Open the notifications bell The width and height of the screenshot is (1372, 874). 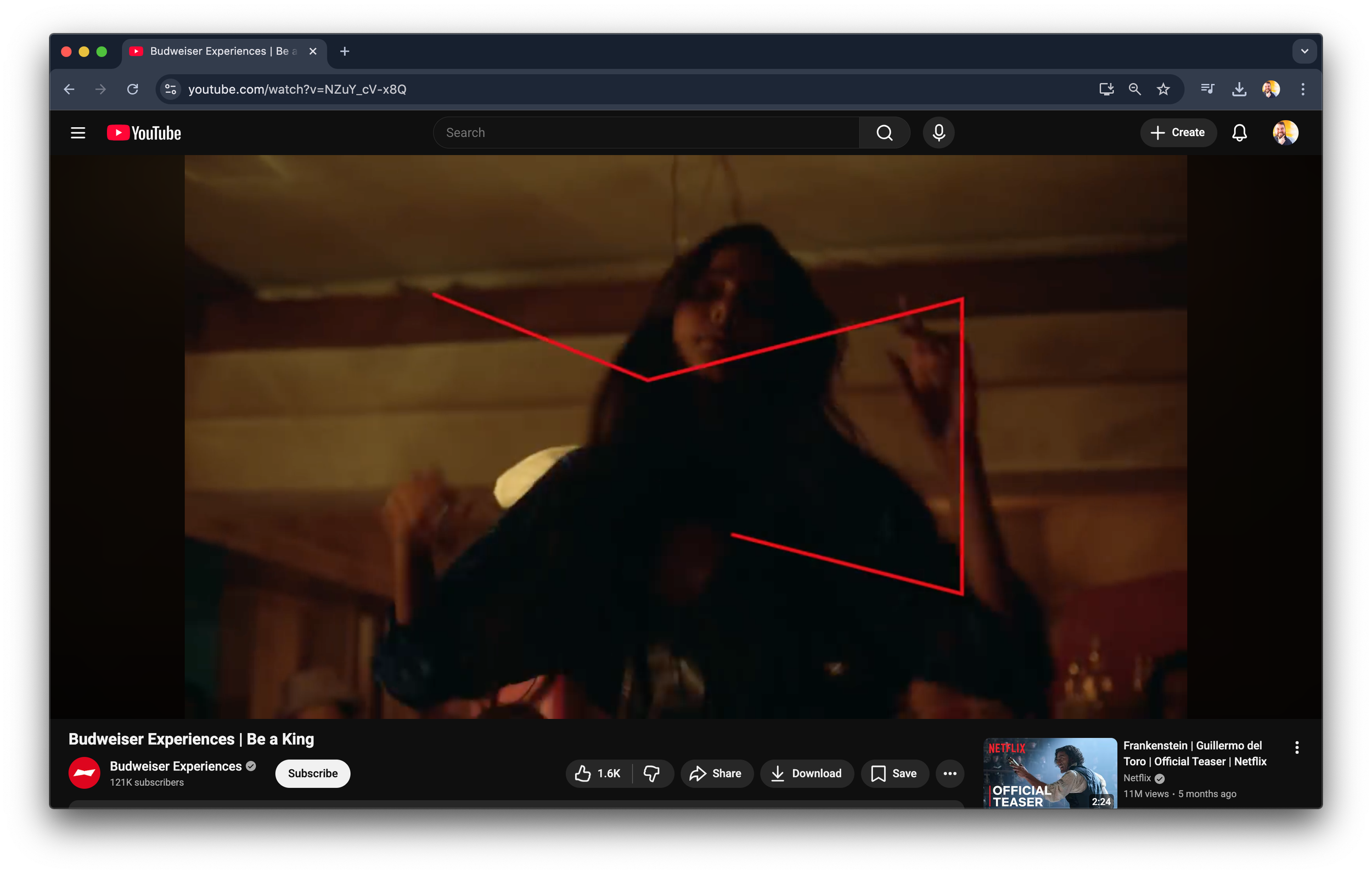[1239, 133]
